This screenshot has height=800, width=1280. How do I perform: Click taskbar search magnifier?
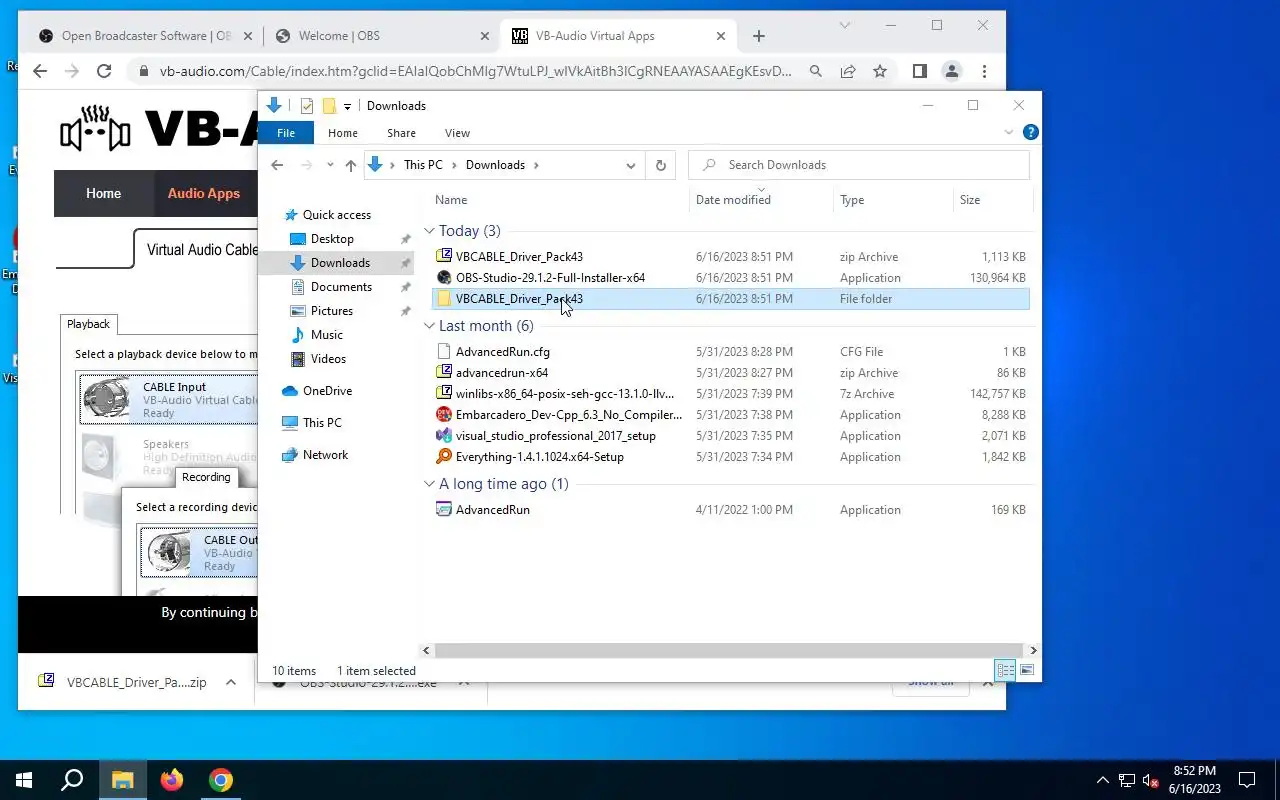click(72, 780)
